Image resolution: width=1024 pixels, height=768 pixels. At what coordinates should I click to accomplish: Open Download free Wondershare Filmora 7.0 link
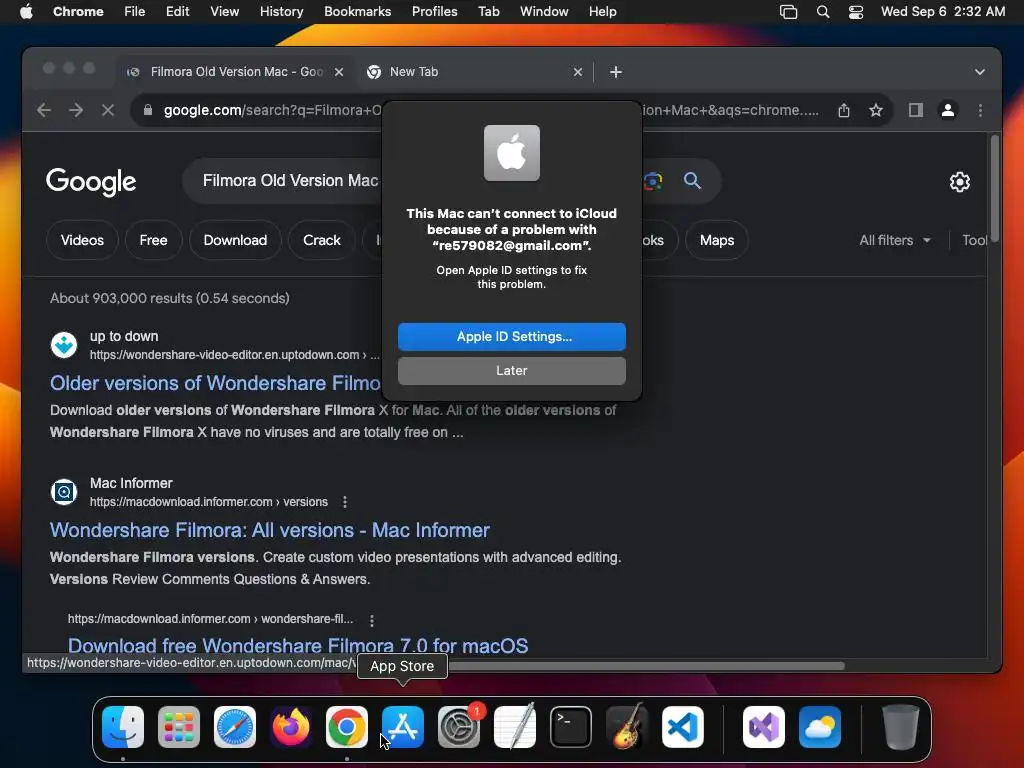tap(298, 646)
